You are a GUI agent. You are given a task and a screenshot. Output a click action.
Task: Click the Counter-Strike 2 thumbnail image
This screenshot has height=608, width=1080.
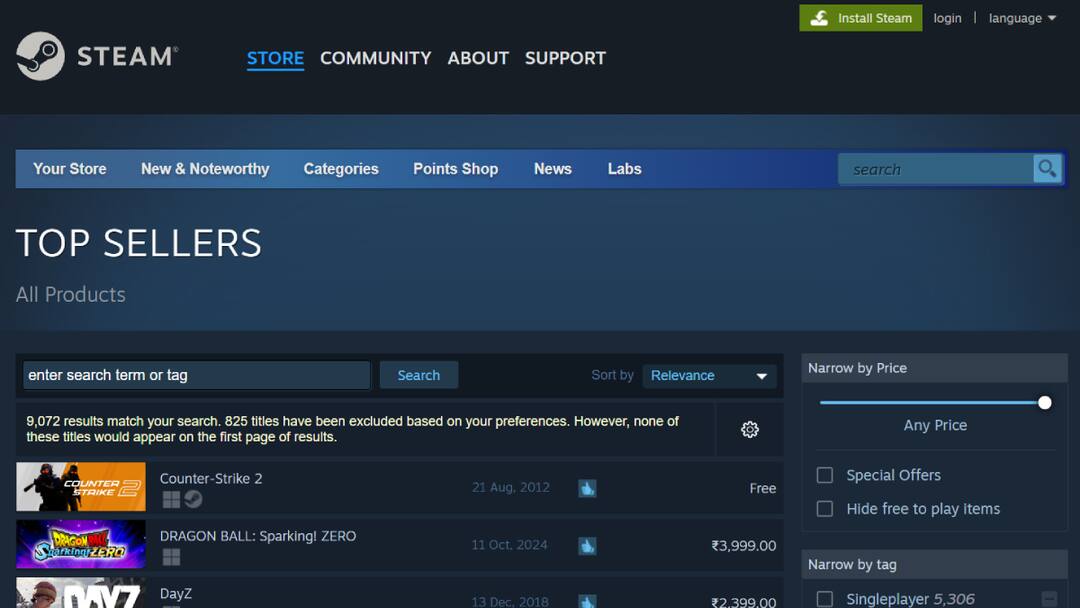point(80,487)
